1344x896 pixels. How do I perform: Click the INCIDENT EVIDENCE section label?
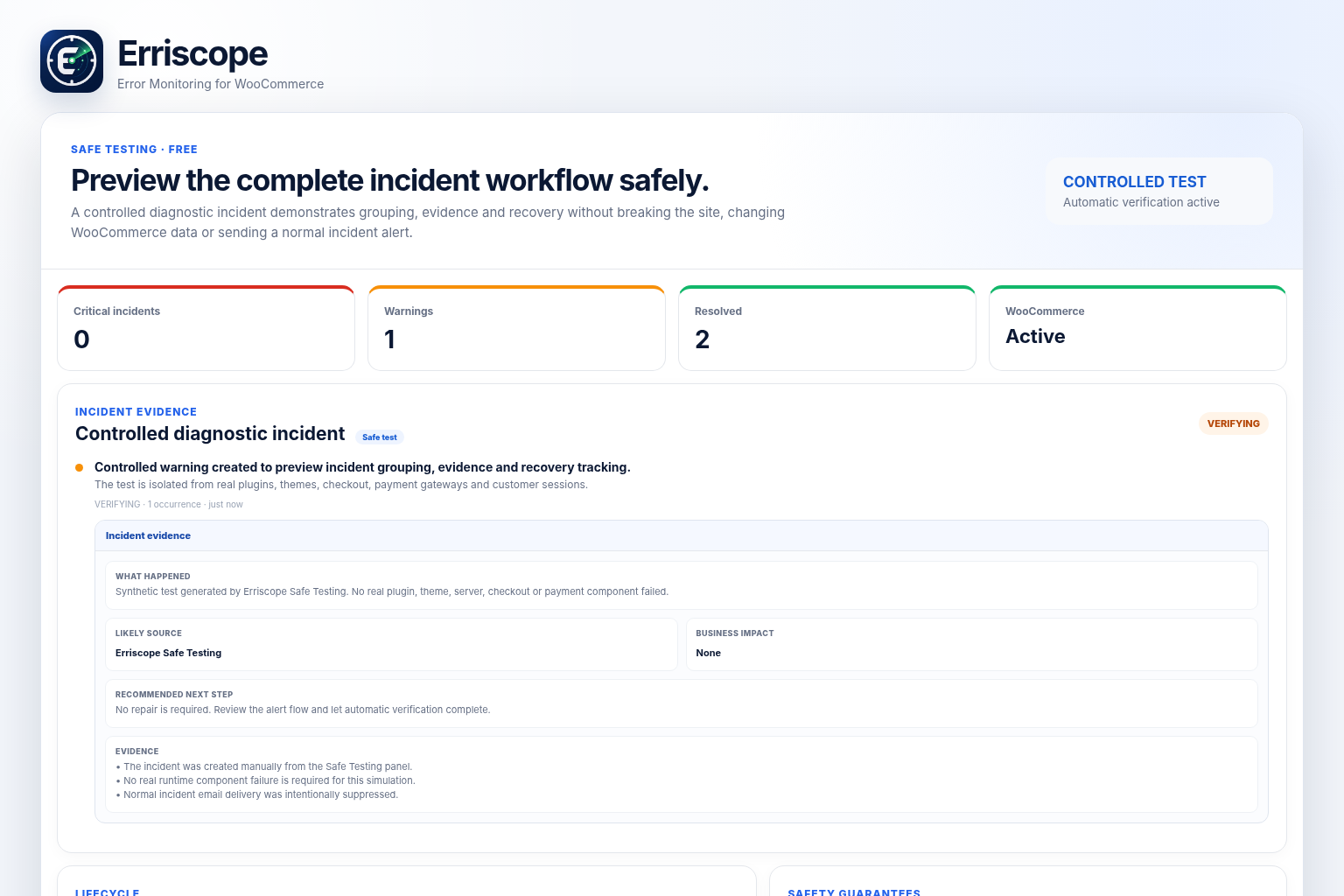136,412
